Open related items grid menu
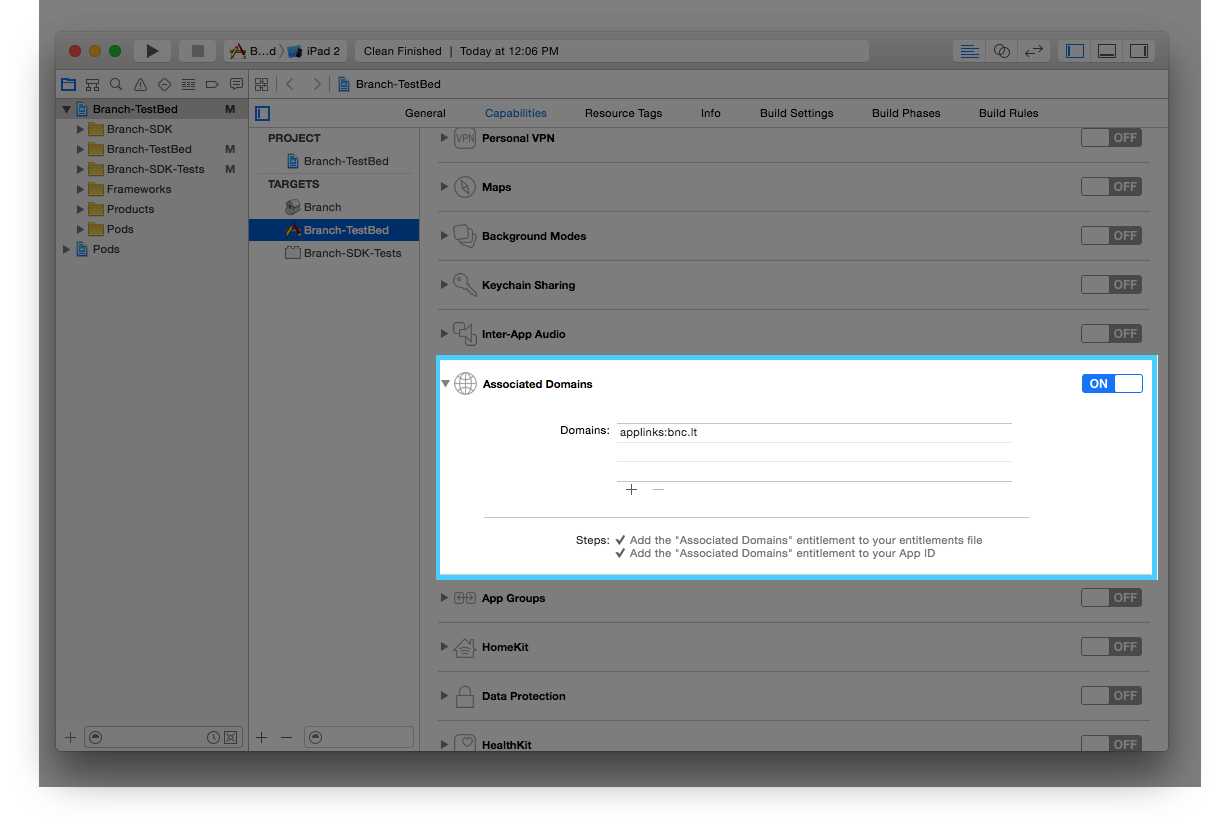Viewport: 1224px width, 831px height. (x=262, y=84)
